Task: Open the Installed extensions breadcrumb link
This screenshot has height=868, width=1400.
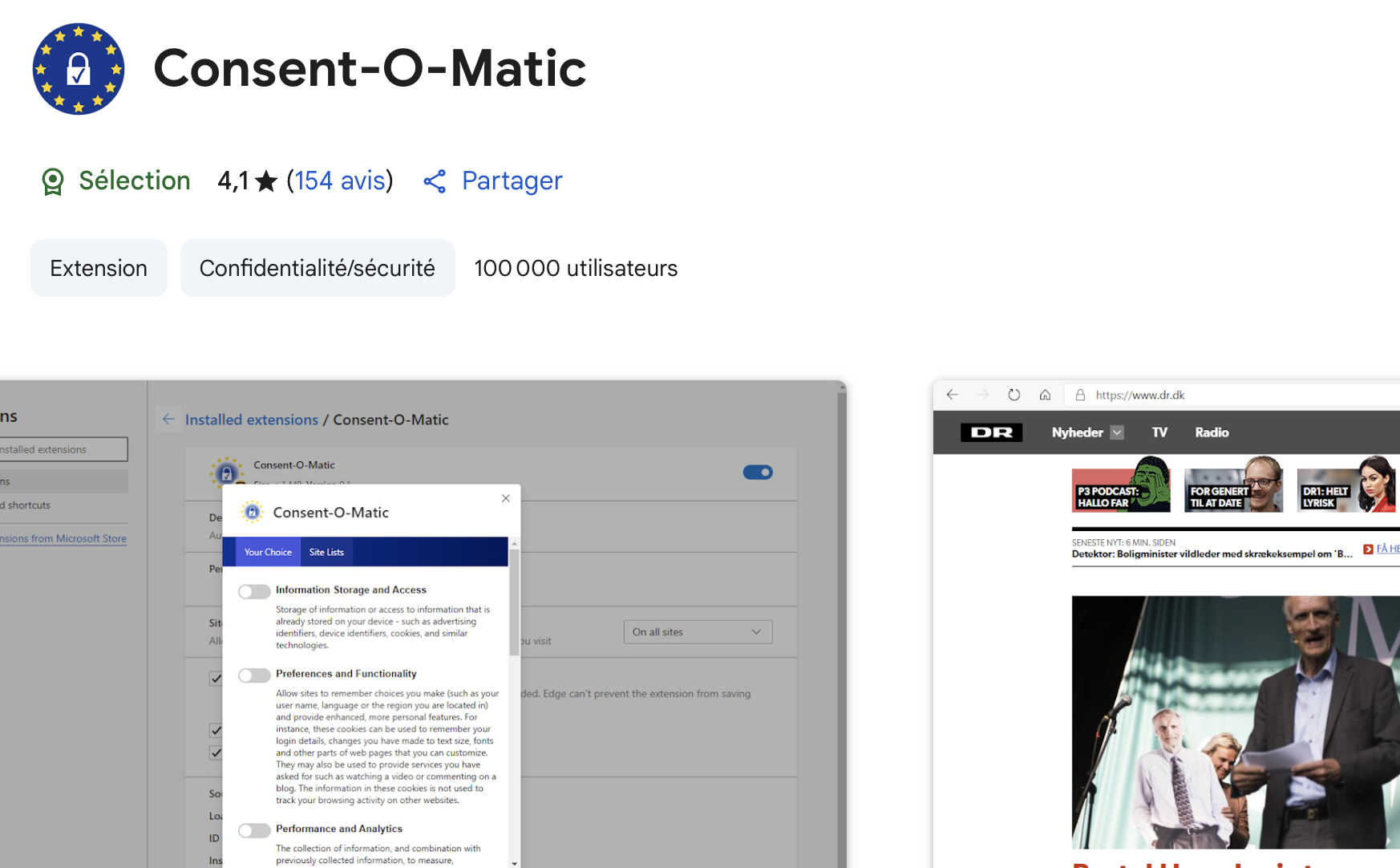Action: 252,420
